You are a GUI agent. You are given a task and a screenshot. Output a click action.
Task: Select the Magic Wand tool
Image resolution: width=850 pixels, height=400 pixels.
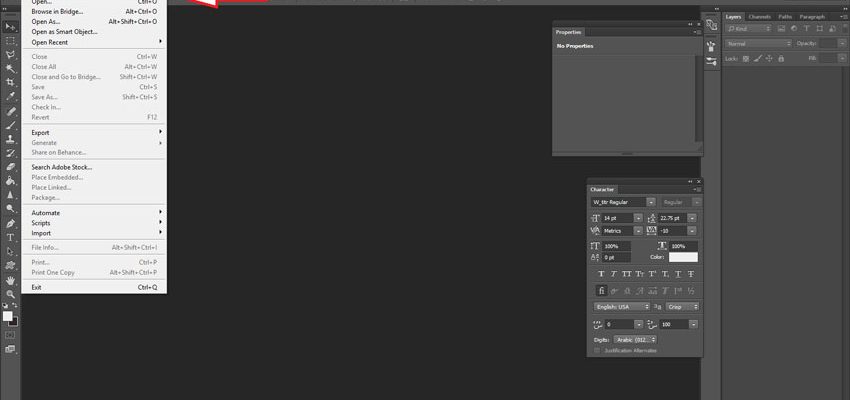tap(10, 69)
